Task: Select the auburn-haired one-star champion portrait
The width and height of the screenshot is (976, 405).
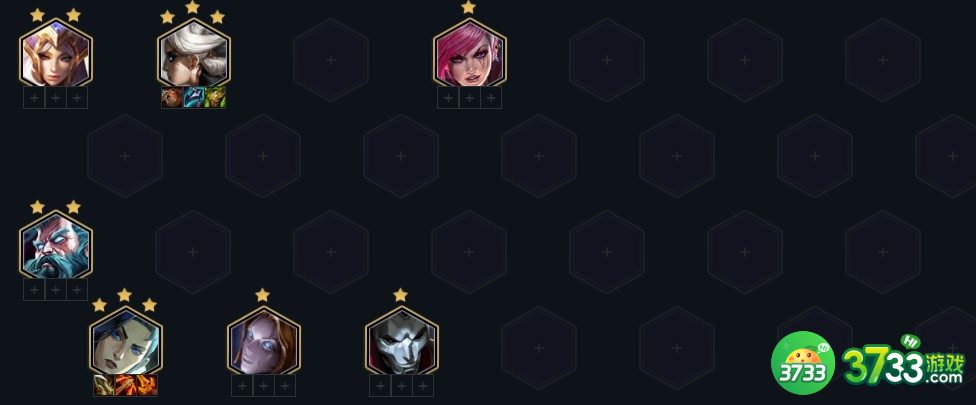Action: click(x=263, y=342)
